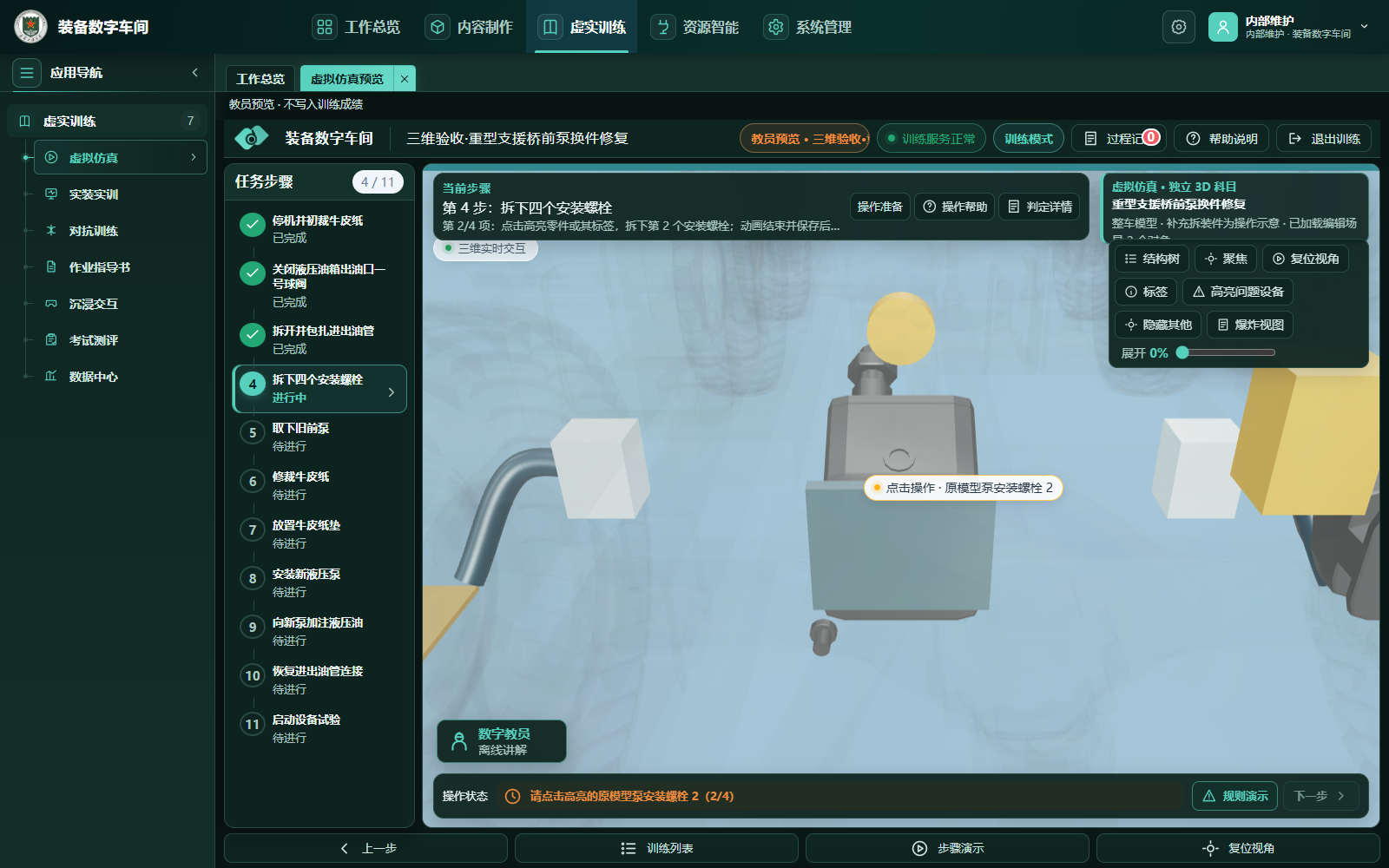1389x868 pixels.
Task: Switch to the 工作总览 tab
Action: point(260,79)
